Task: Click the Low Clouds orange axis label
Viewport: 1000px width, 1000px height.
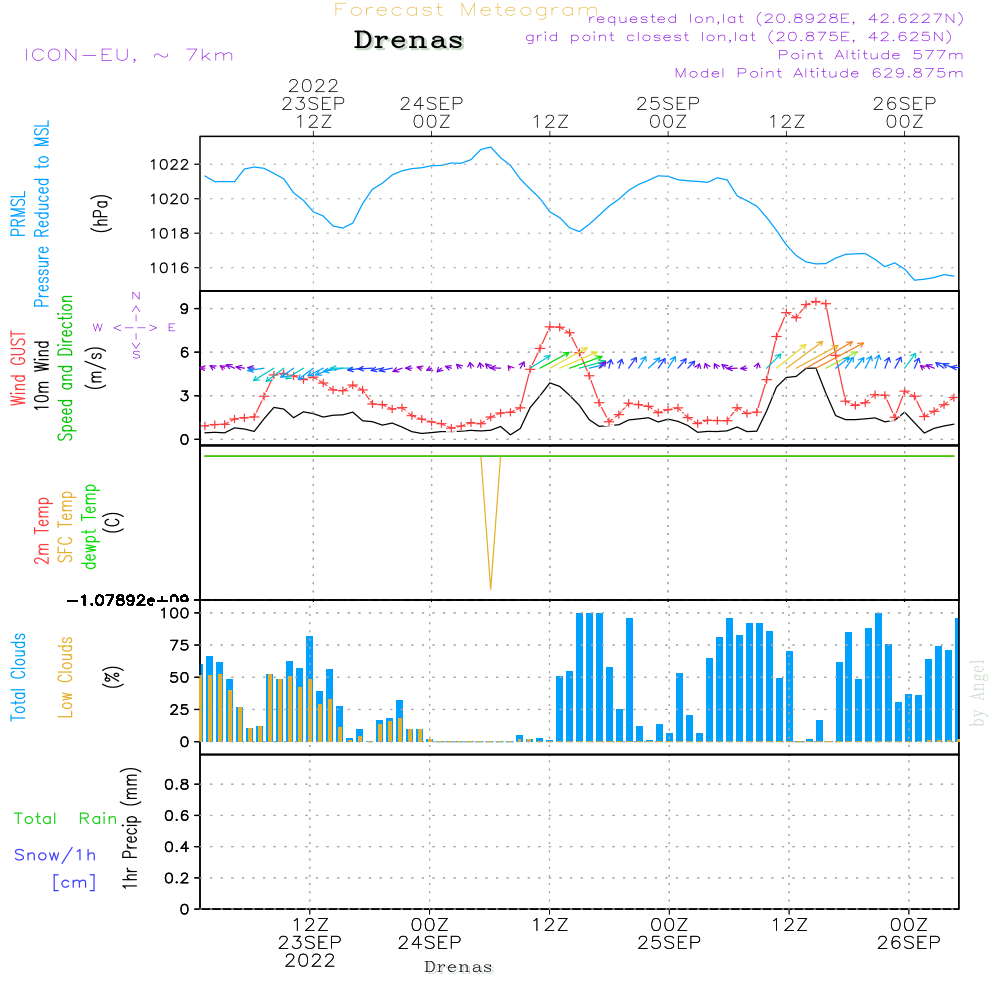Action: tap(66, 677)
